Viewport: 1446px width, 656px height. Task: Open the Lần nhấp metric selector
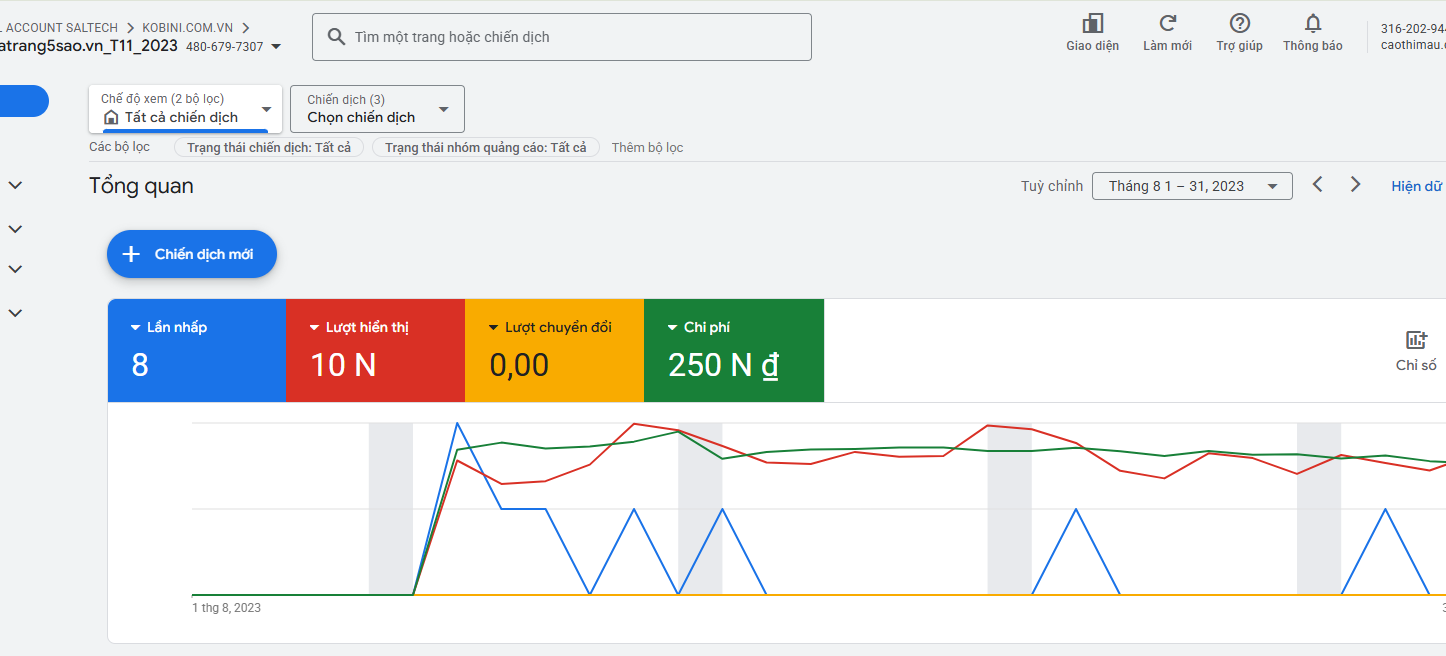point(196,350)
